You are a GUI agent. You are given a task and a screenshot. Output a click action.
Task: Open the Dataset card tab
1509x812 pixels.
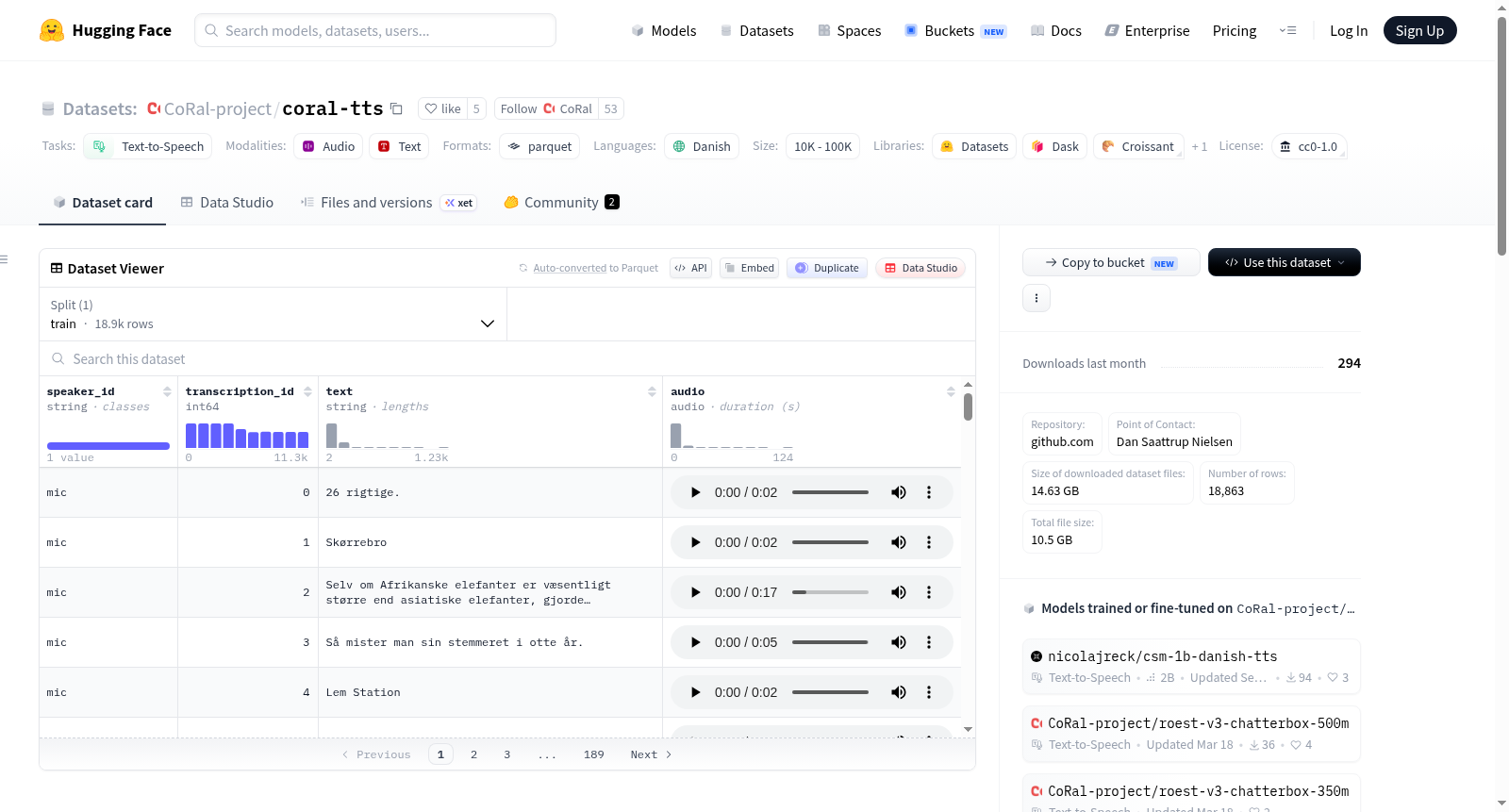pos(103,202)
